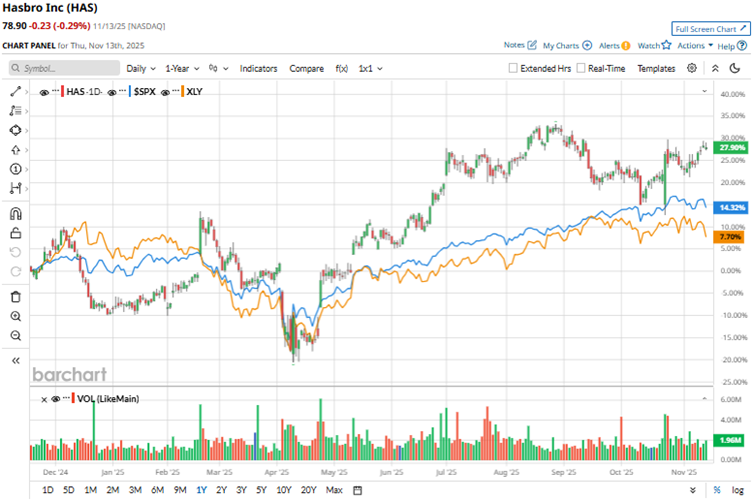Open chart settings gear icon
Screen dimensions: 752x500
click(x=692, y=68)
